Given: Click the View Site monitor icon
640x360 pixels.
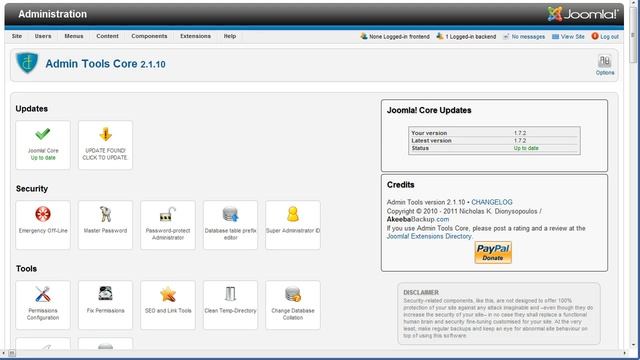Looking at the screenshot, I should [555, 36].
